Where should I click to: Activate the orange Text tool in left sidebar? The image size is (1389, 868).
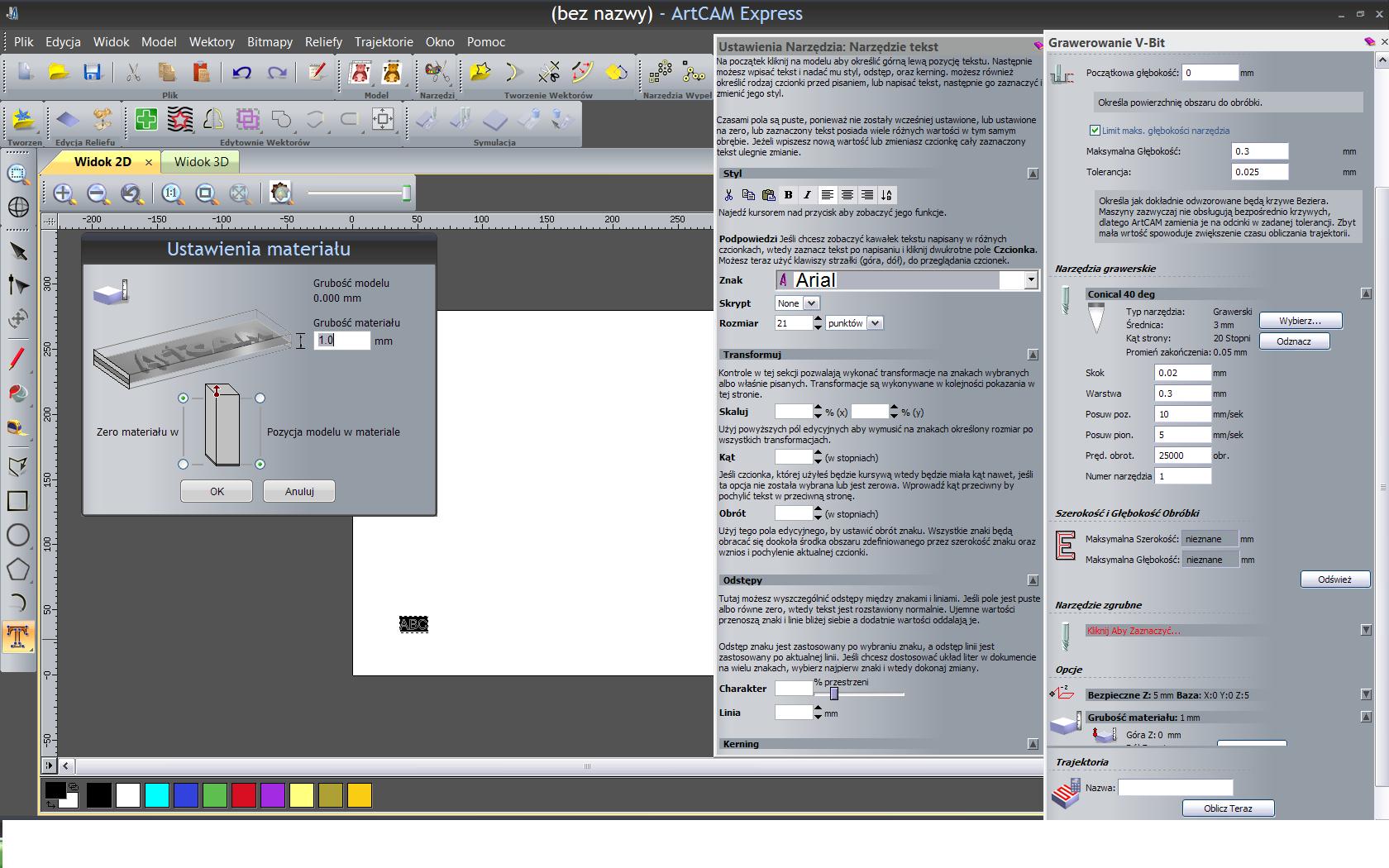pos(18,637)
